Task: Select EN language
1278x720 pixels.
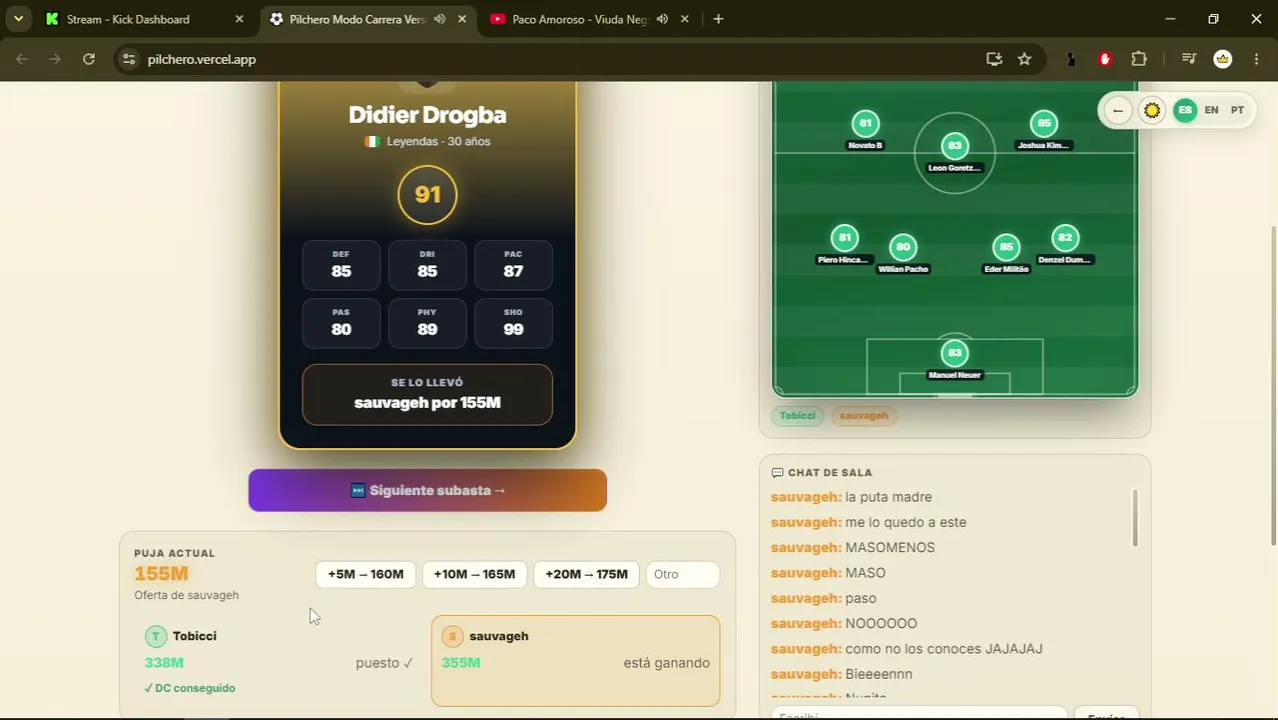Action: click(1211, 110)
